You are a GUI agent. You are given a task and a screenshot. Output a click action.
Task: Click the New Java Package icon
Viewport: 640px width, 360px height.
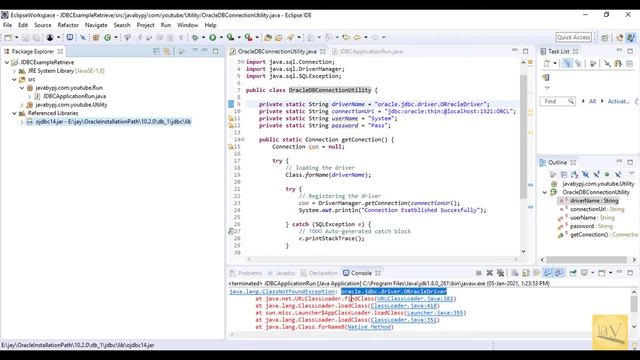pyautogui.click(x=96, y=38)
